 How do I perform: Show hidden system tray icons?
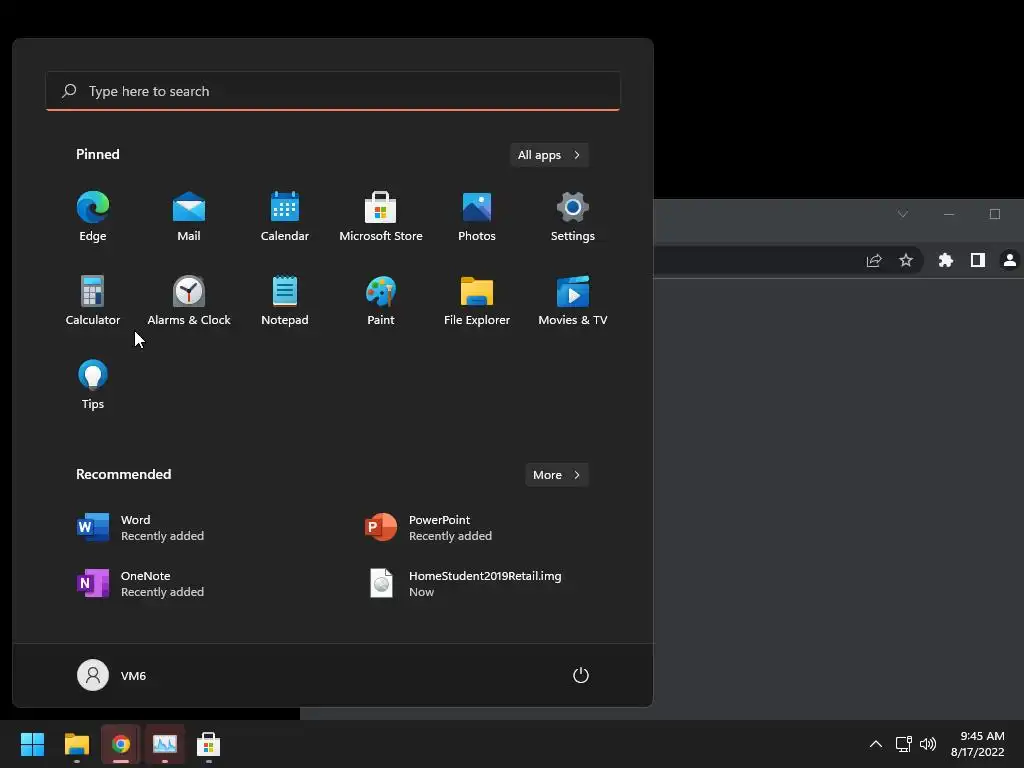click(x=876, y=744)
